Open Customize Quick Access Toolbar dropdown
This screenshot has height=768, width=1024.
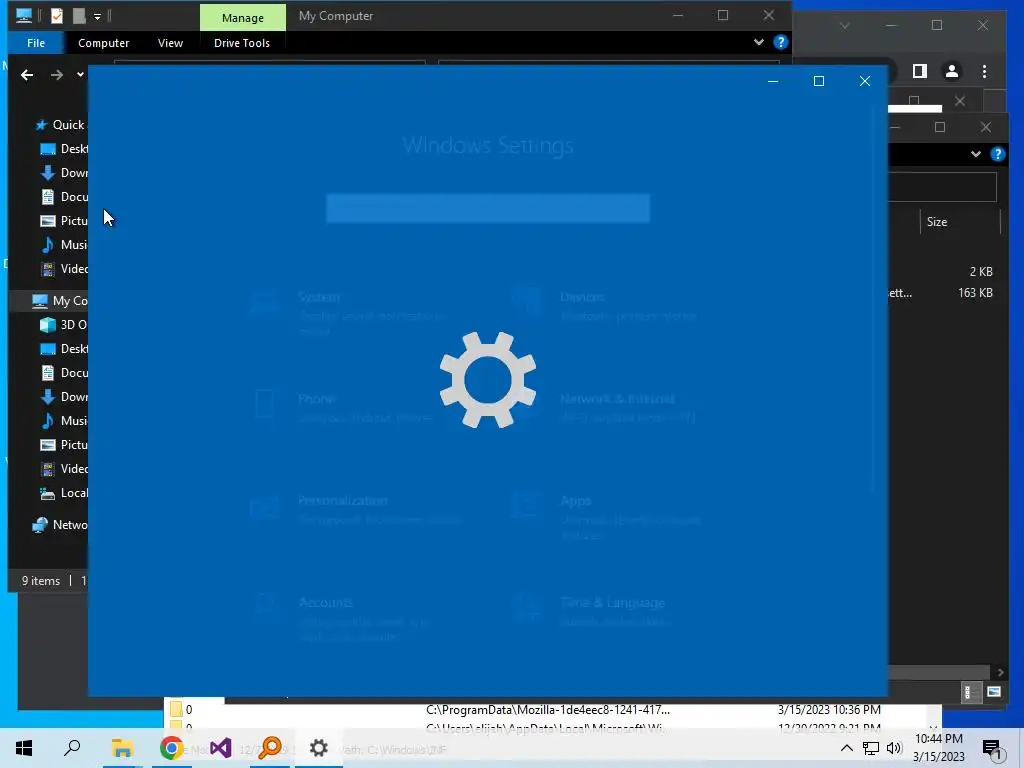[x=97, y=16]
